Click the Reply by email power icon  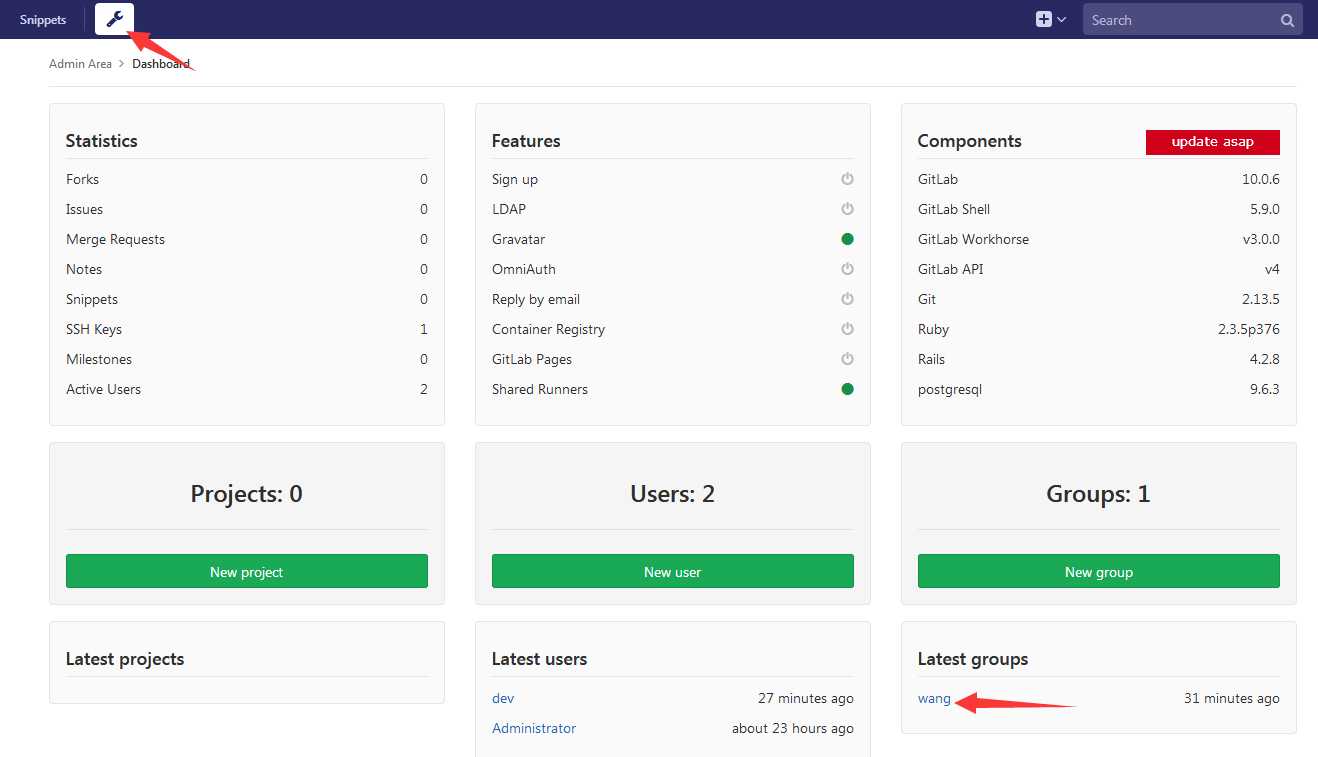(x=847, y=299)
